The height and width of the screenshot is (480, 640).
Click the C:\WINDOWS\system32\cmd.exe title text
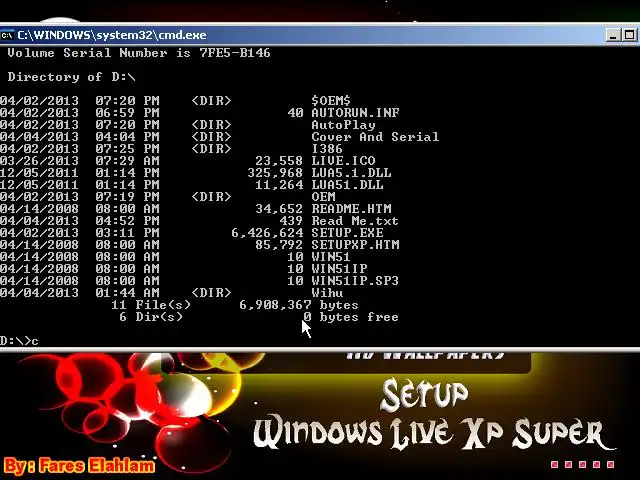click(112, 35)
